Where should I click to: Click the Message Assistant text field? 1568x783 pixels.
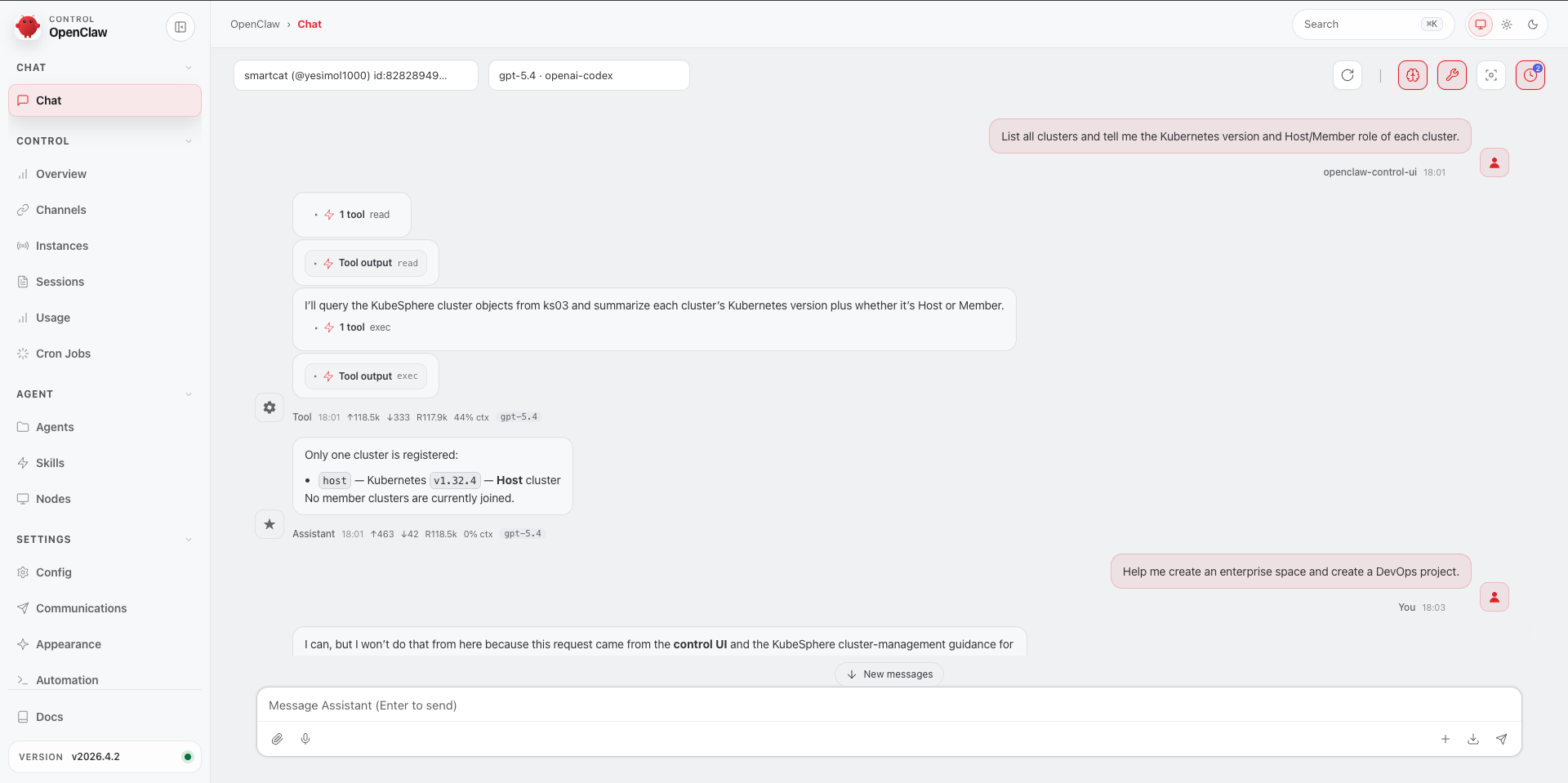point(889,705)
